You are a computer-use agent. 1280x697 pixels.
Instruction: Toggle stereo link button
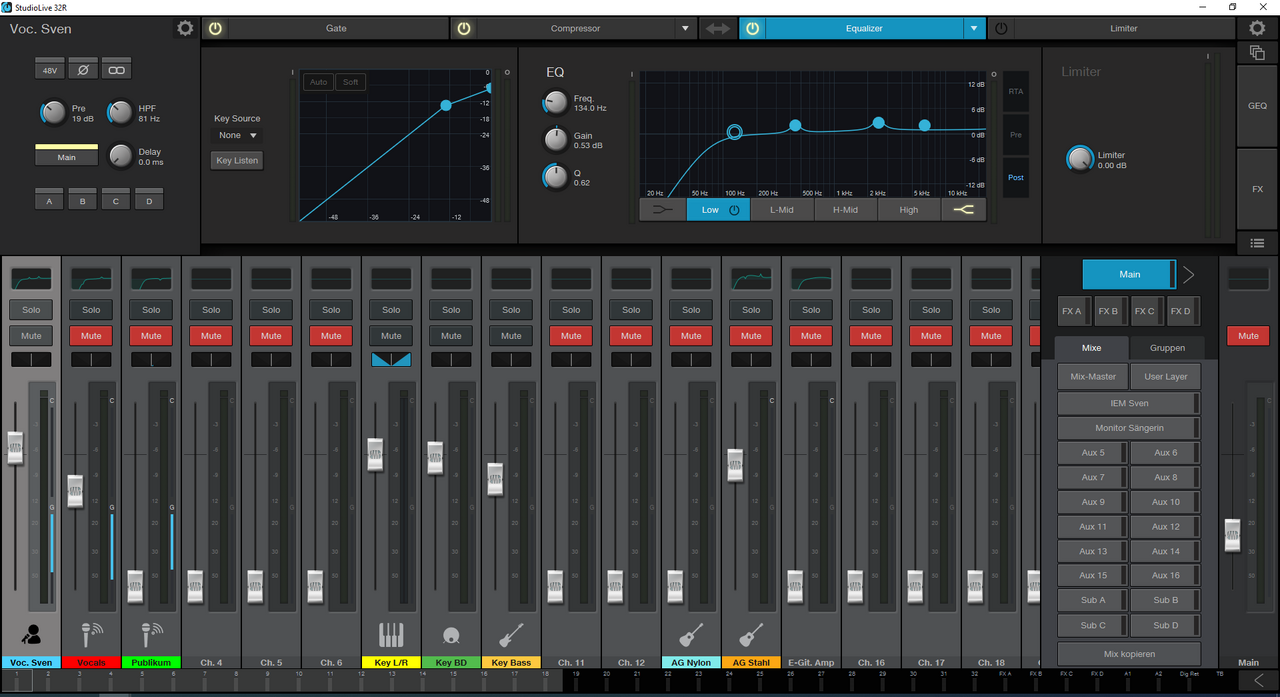pyautogui.click(x=117, y=70)
